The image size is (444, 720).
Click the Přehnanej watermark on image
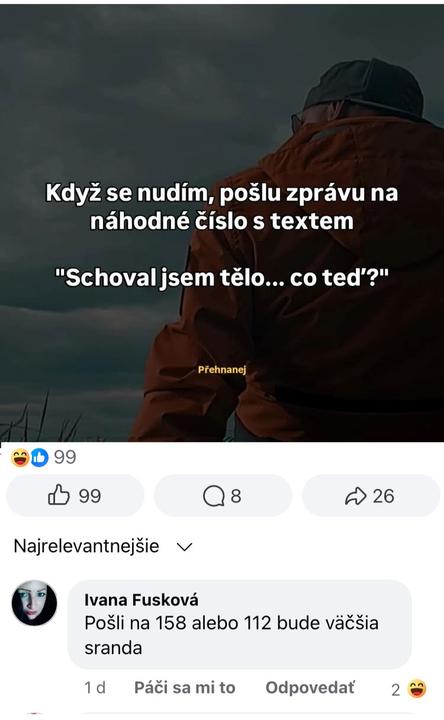click(222, 370)
